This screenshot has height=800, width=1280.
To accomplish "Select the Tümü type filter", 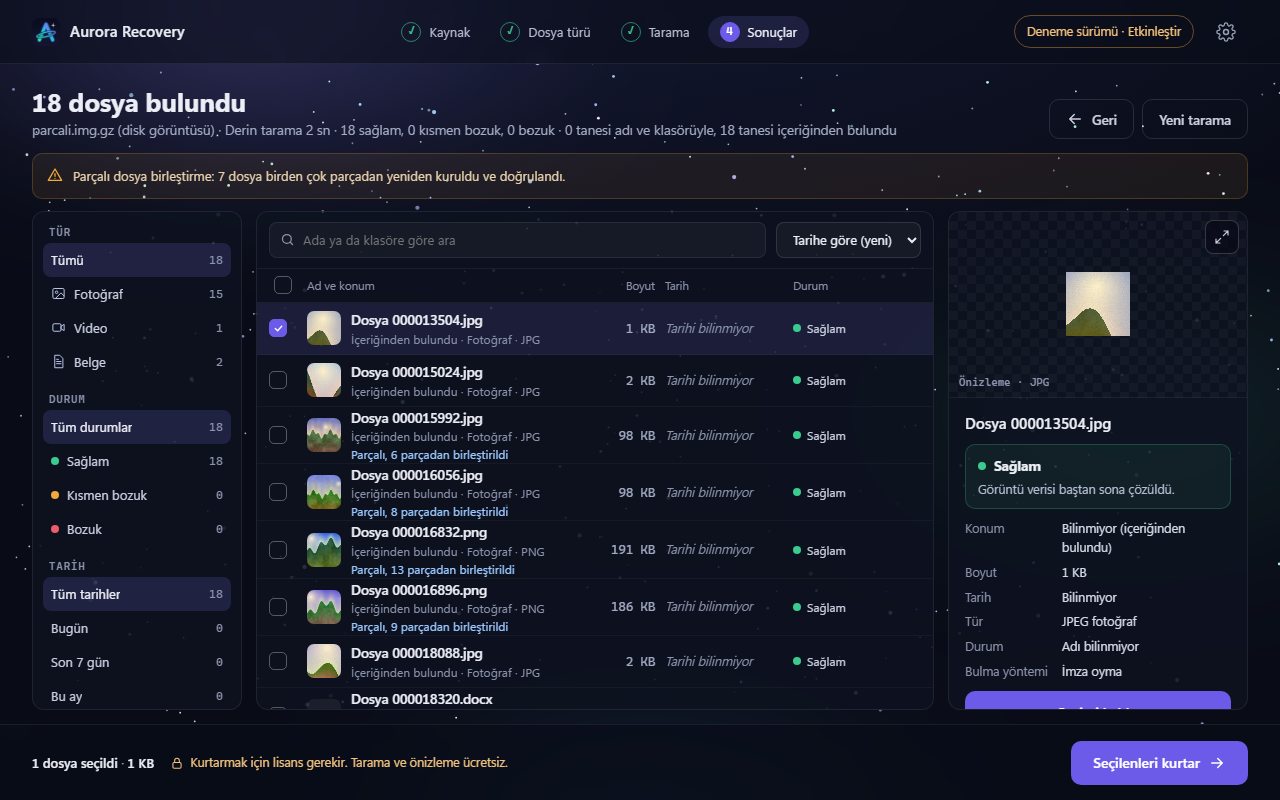I will (x=137, y=260).
